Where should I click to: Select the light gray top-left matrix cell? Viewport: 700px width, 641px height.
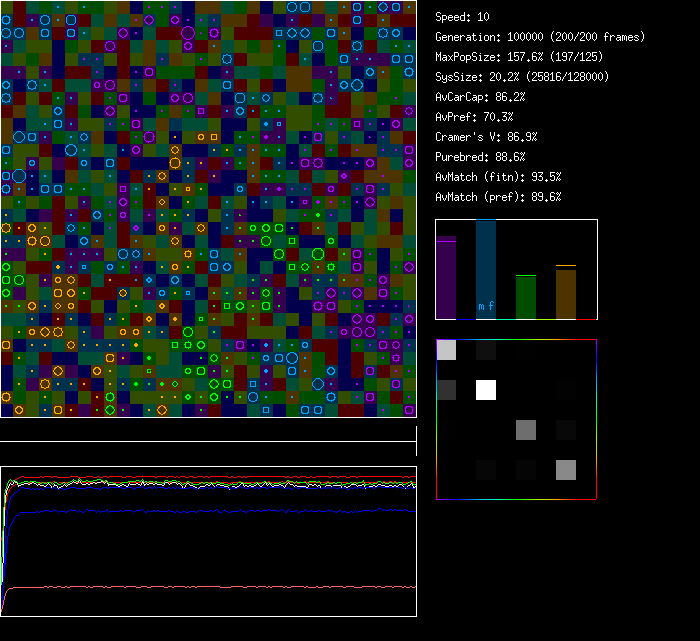[x=446, y=350]
